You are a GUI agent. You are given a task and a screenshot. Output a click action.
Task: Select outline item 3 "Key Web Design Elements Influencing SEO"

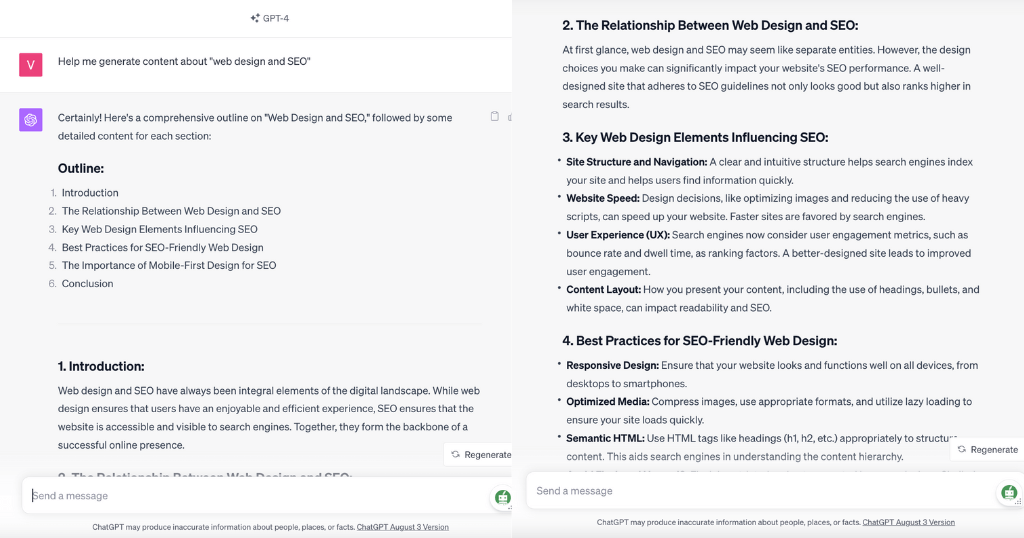[x=159, y=229]
